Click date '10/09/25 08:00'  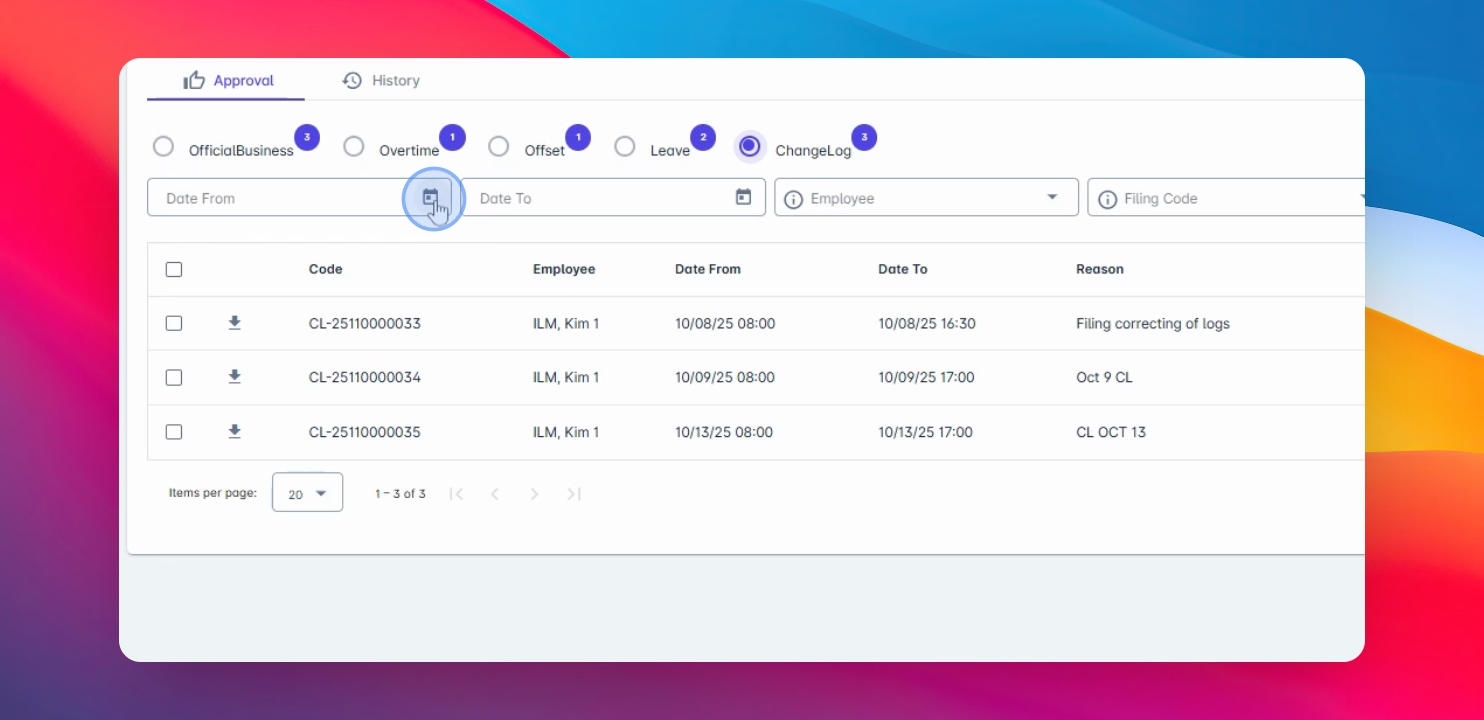click(725, 377)
